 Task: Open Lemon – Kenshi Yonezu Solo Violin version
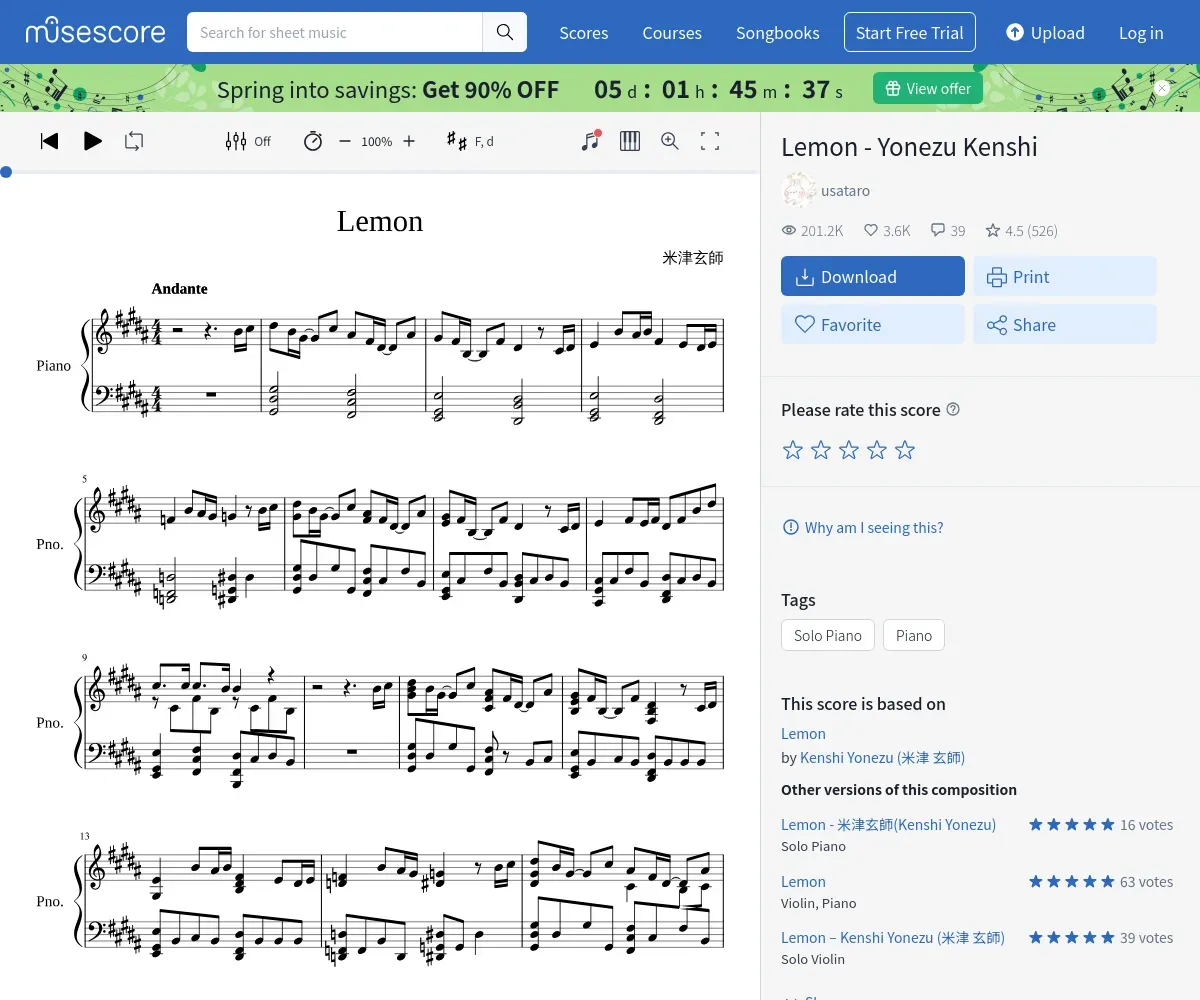pos(892,937)
